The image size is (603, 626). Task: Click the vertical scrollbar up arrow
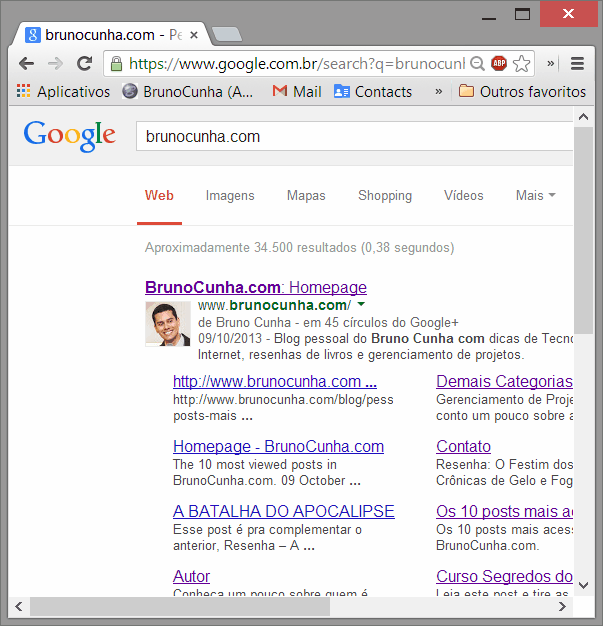tap(583, 117)
